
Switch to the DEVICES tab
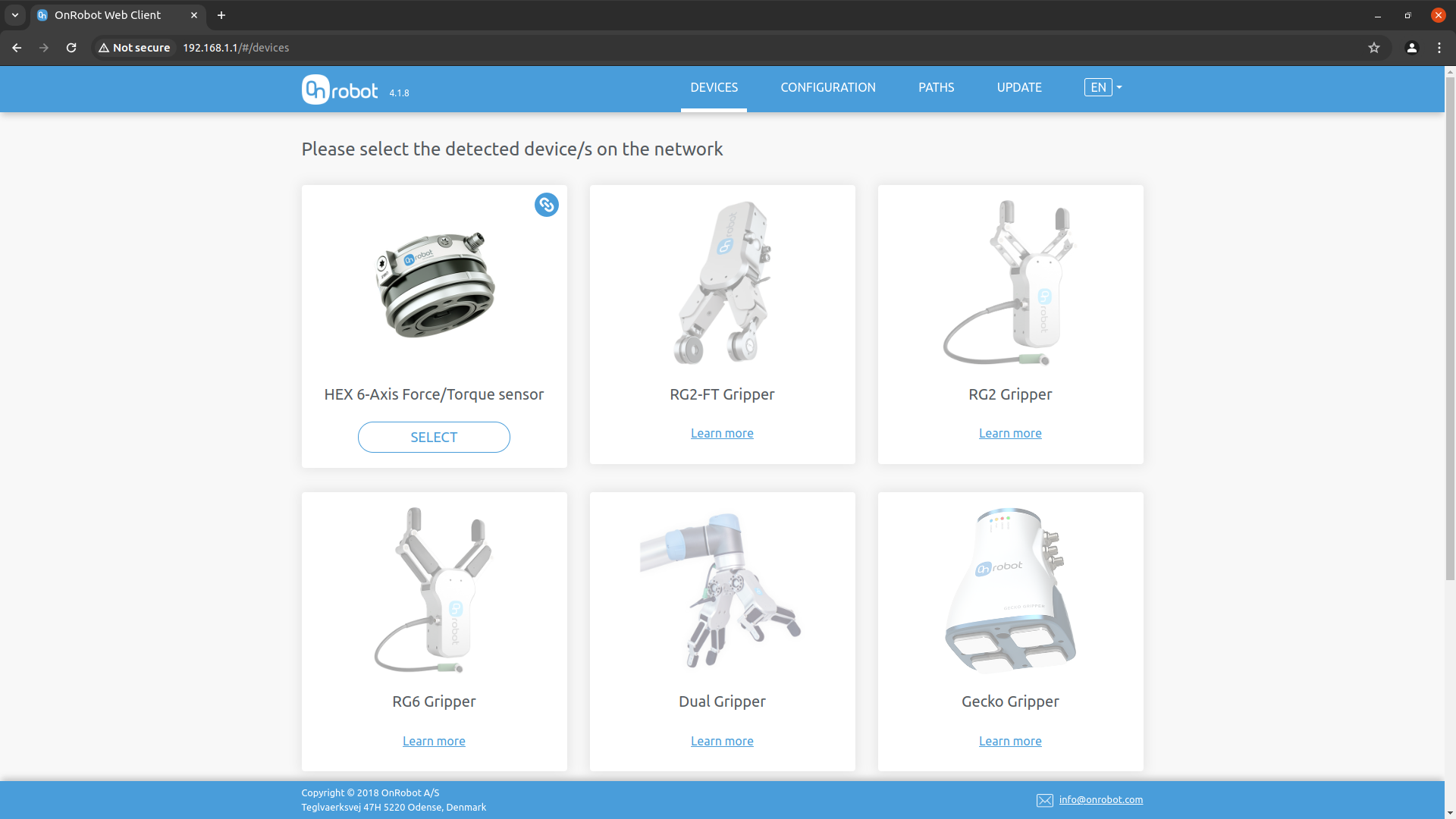tap(714, 88)
